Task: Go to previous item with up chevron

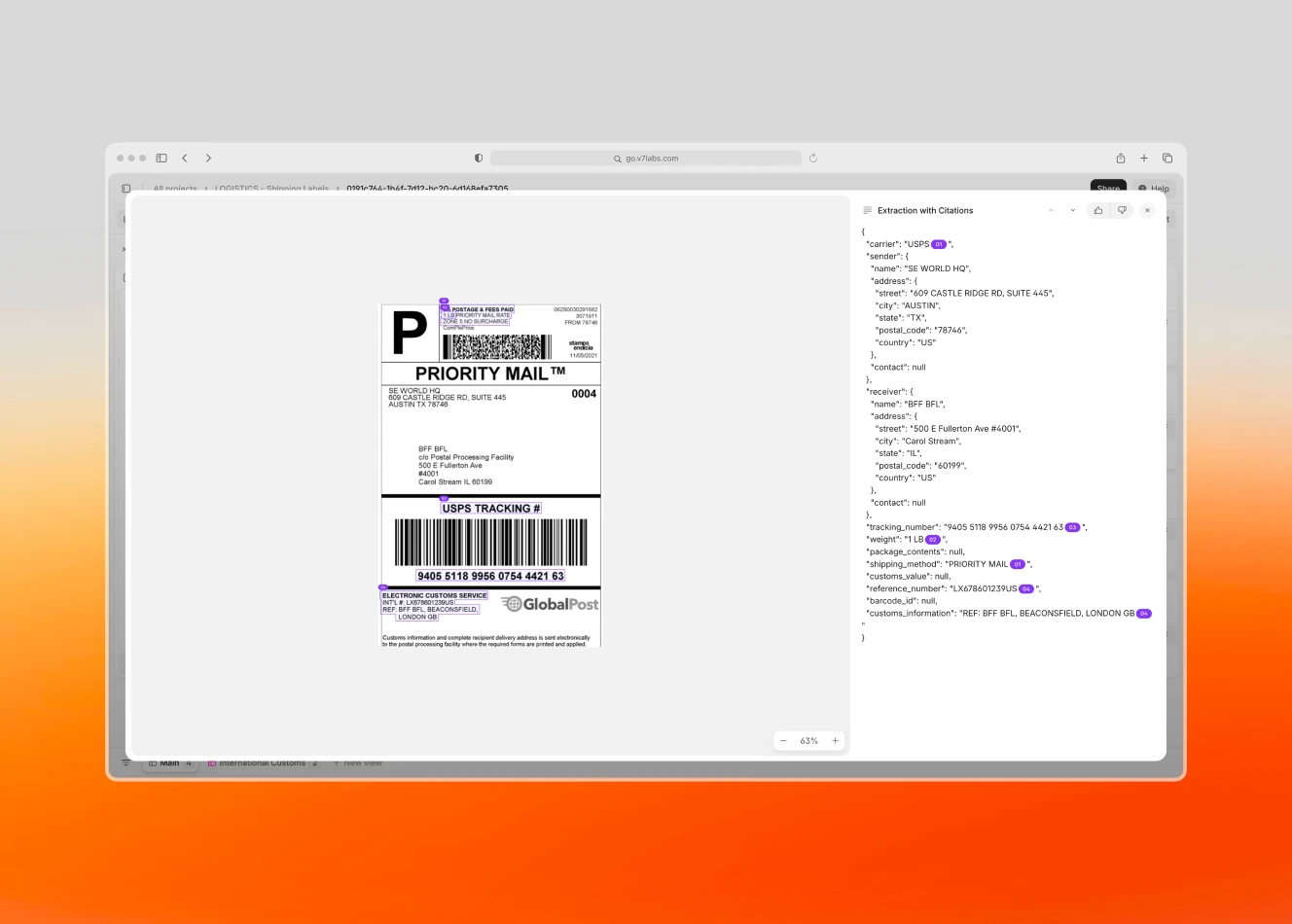Action: (x=1051, y=210)
